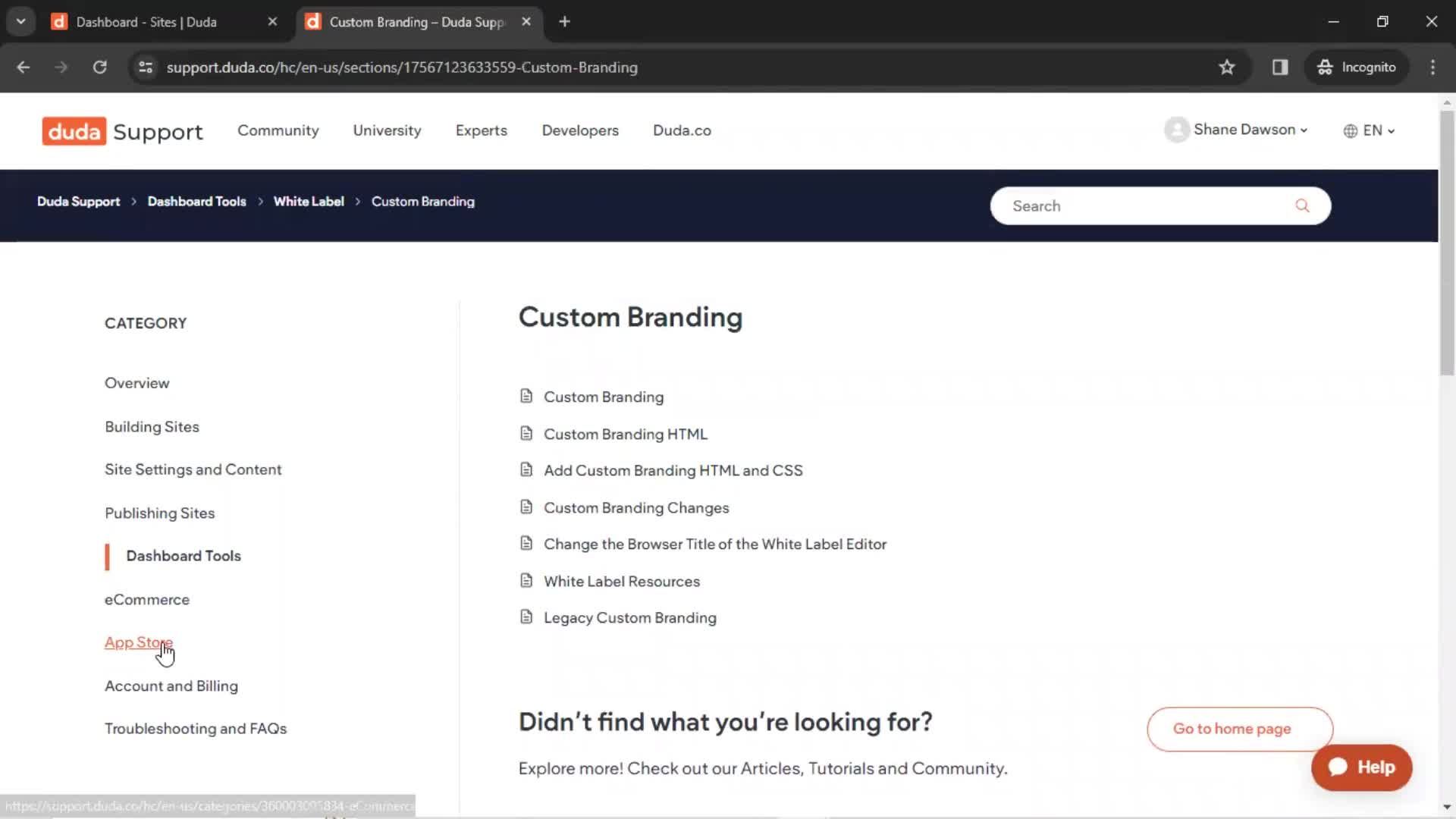Open App Store category

coord(139,642)
